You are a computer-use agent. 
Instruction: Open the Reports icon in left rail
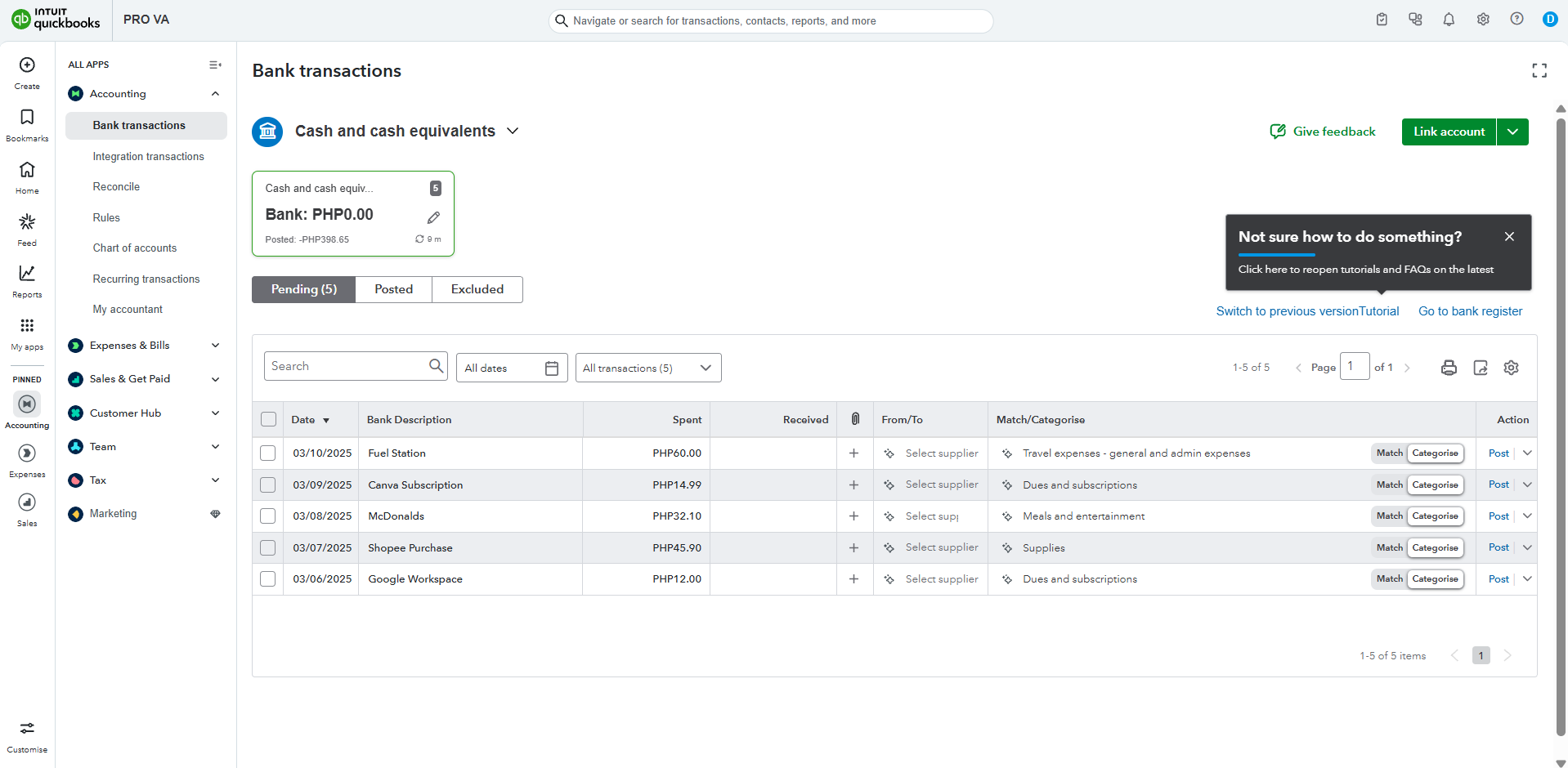coord(27,274)
